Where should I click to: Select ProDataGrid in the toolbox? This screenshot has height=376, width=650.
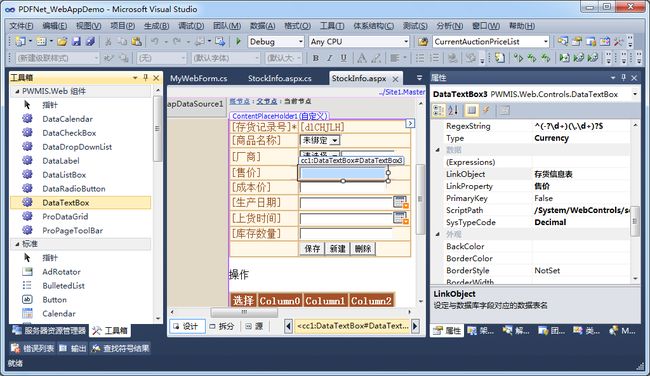point(65,216)
